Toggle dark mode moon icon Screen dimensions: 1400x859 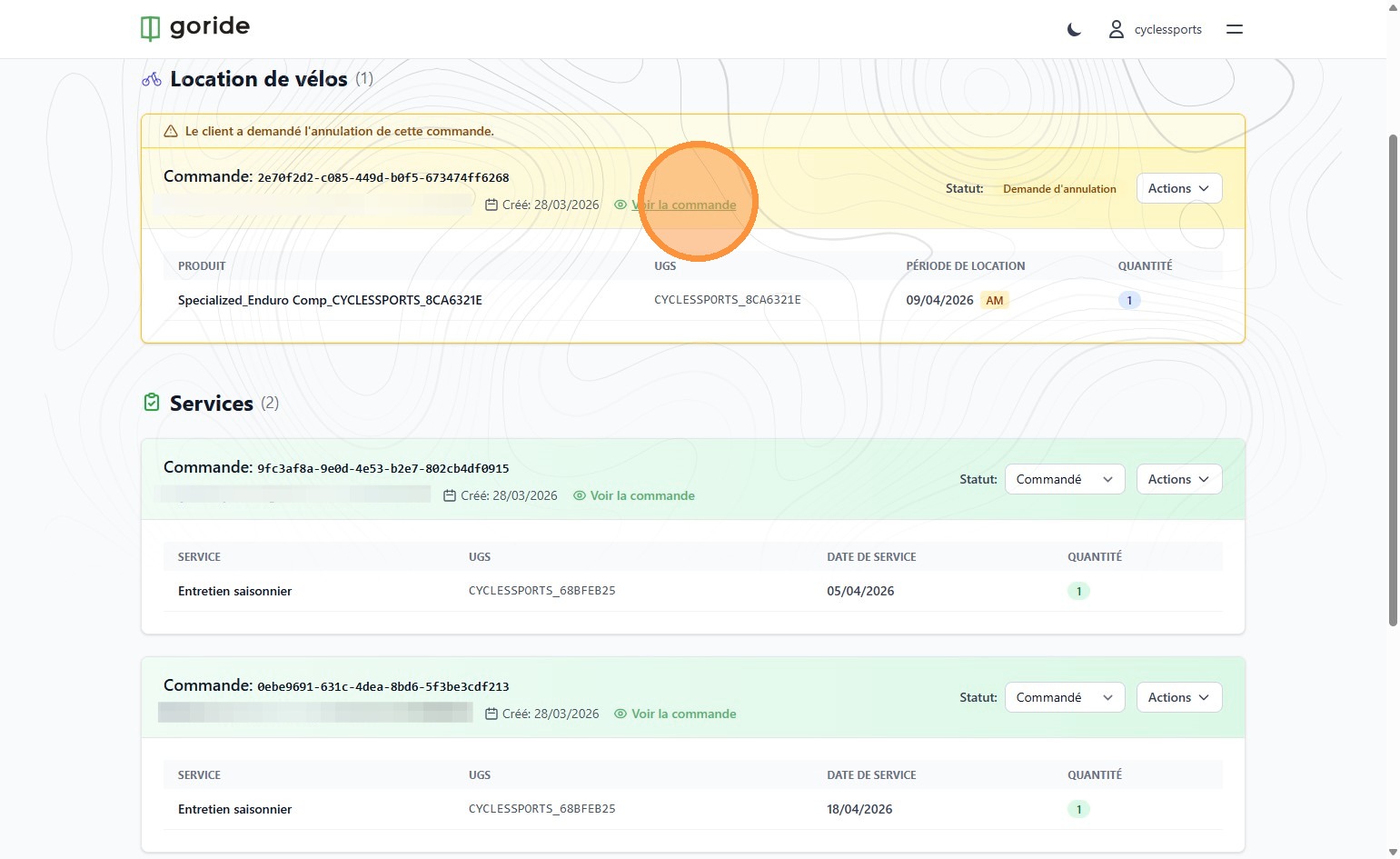coord(1074,30)
